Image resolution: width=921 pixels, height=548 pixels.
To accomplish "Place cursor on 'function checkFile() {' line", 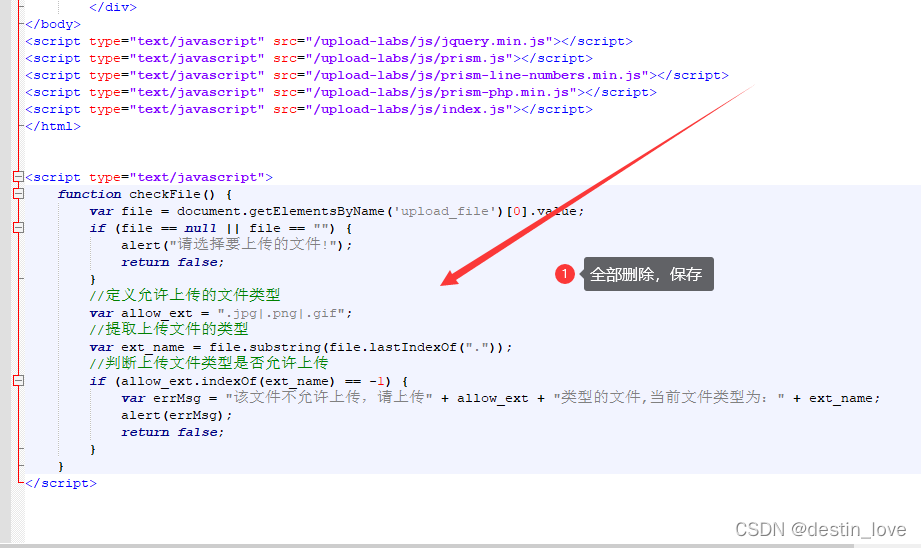I will [x=145, y=194].
